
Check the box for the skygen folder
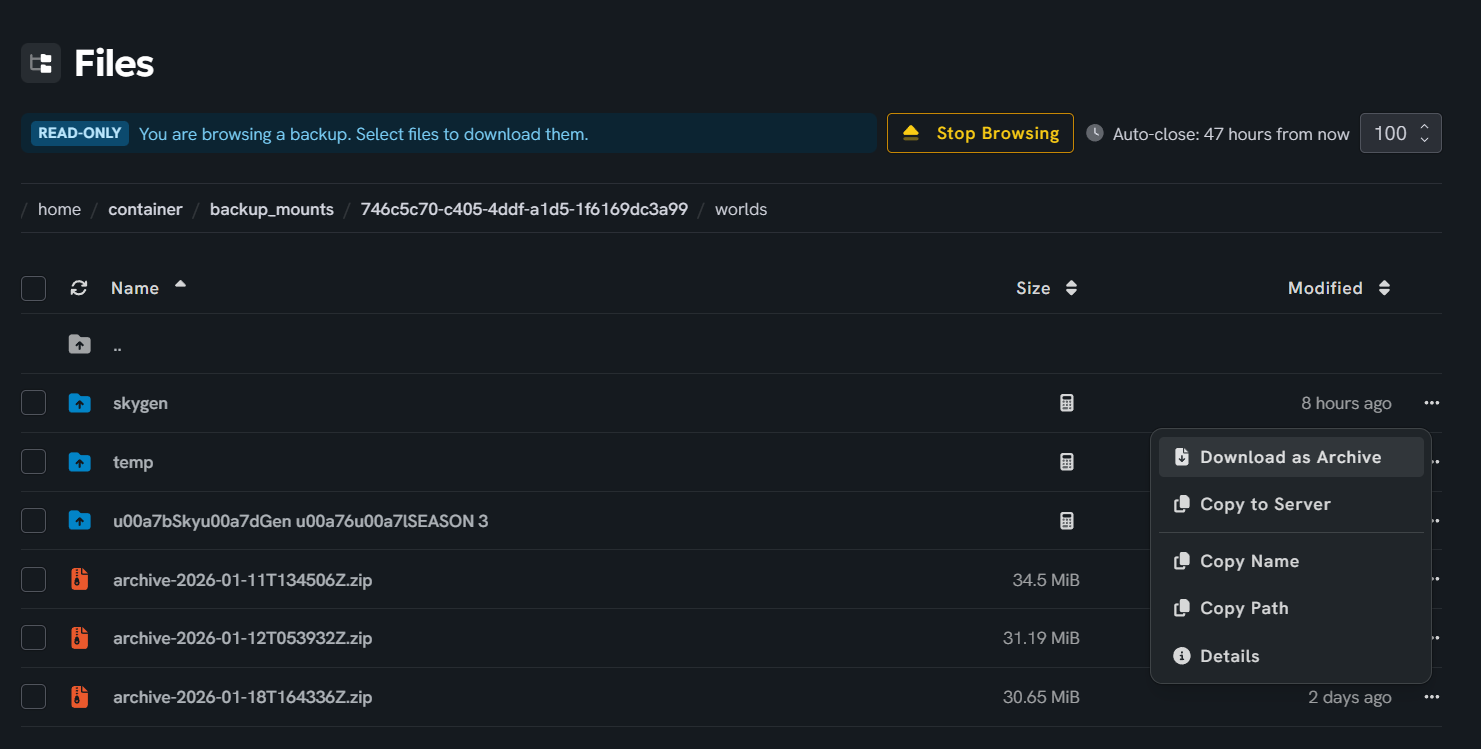pyautogui.click(x=34, y=403)
